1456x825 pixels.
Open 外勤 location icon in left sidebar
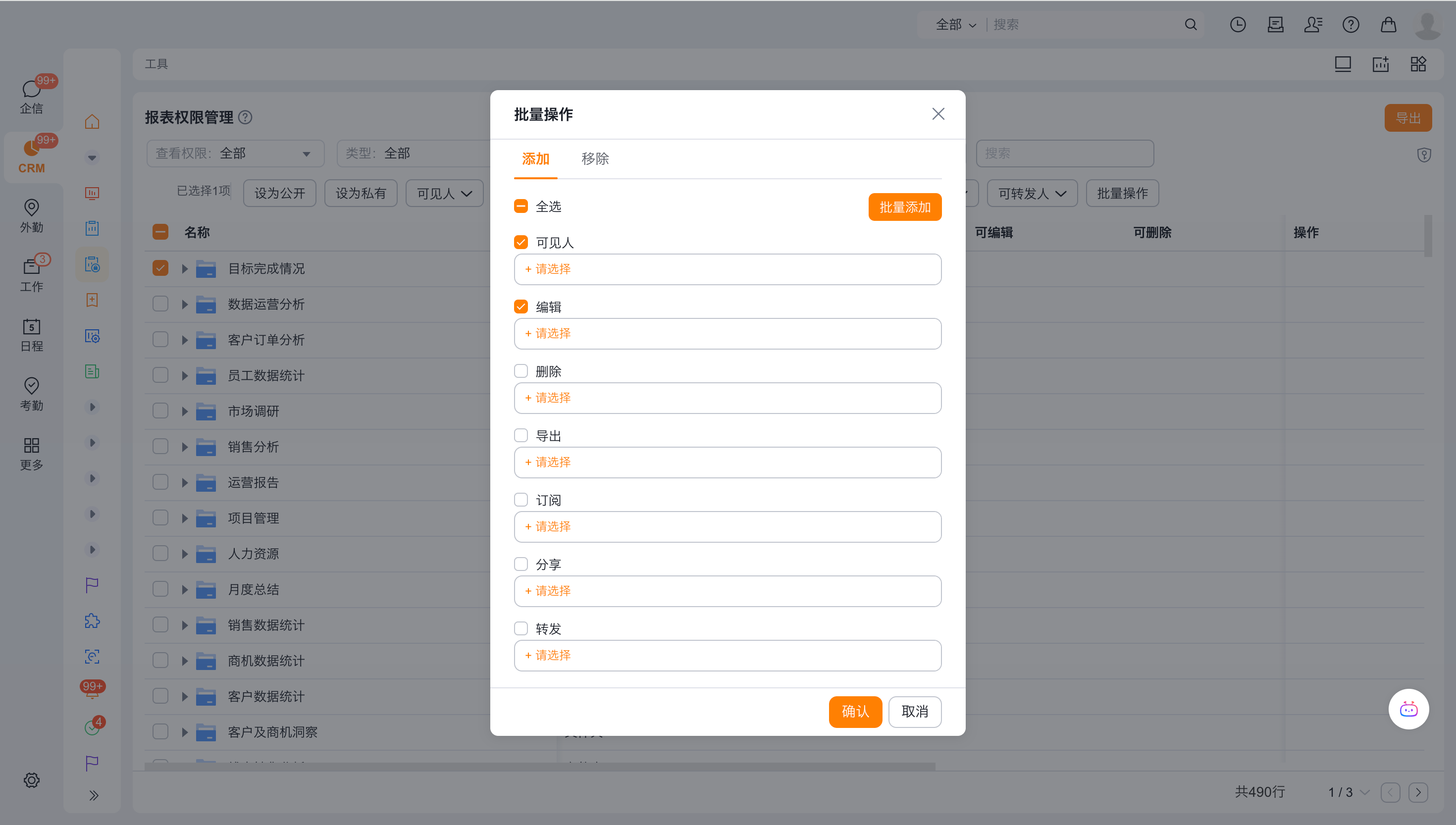coord(31,215)
